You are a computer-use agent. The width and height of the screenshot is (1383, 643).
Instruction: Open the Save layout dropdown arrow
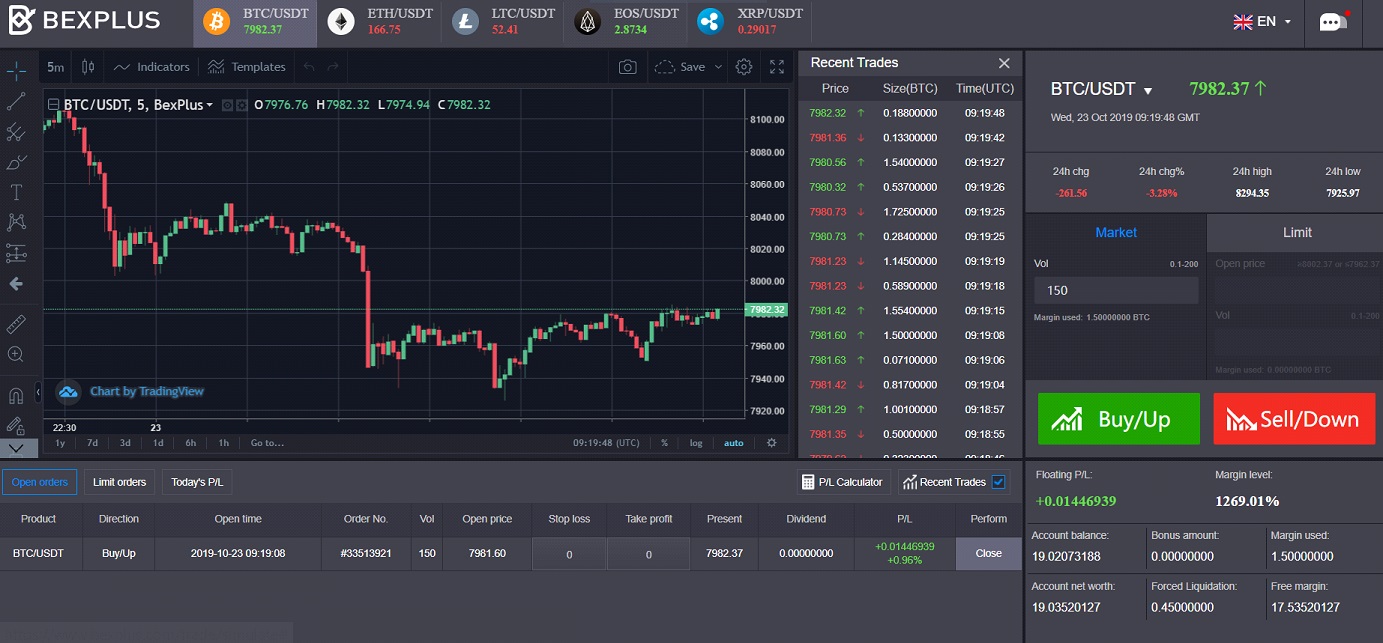tap(717, 67)
